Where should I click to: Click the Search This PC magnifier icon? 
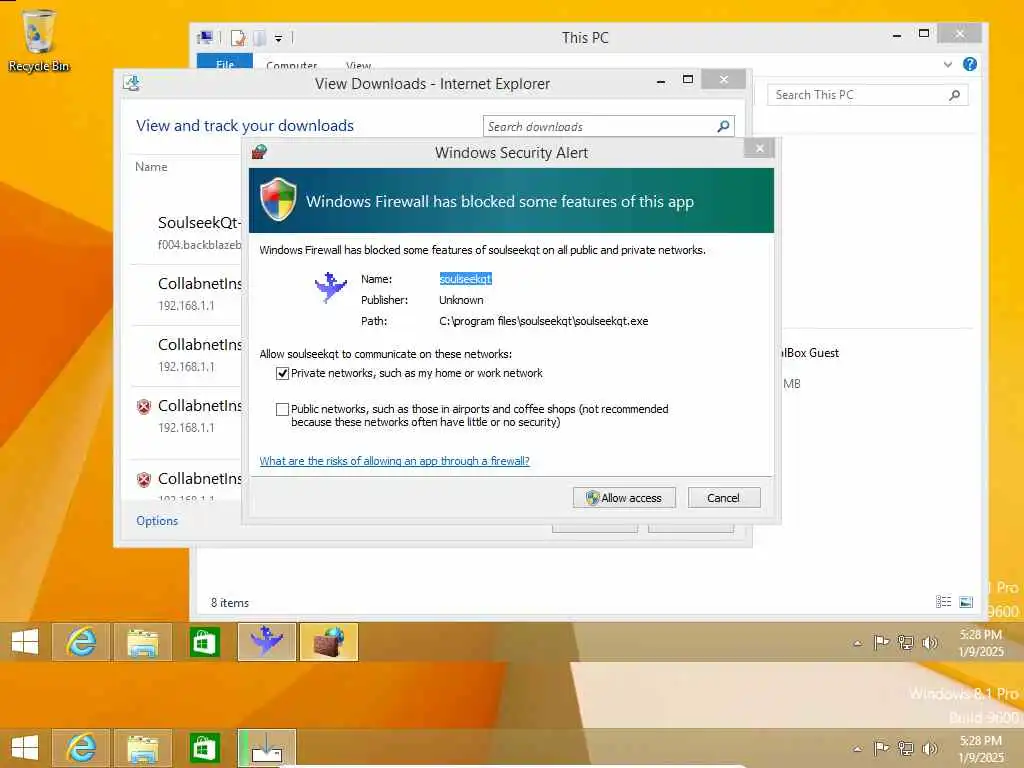tap(955, 95)
